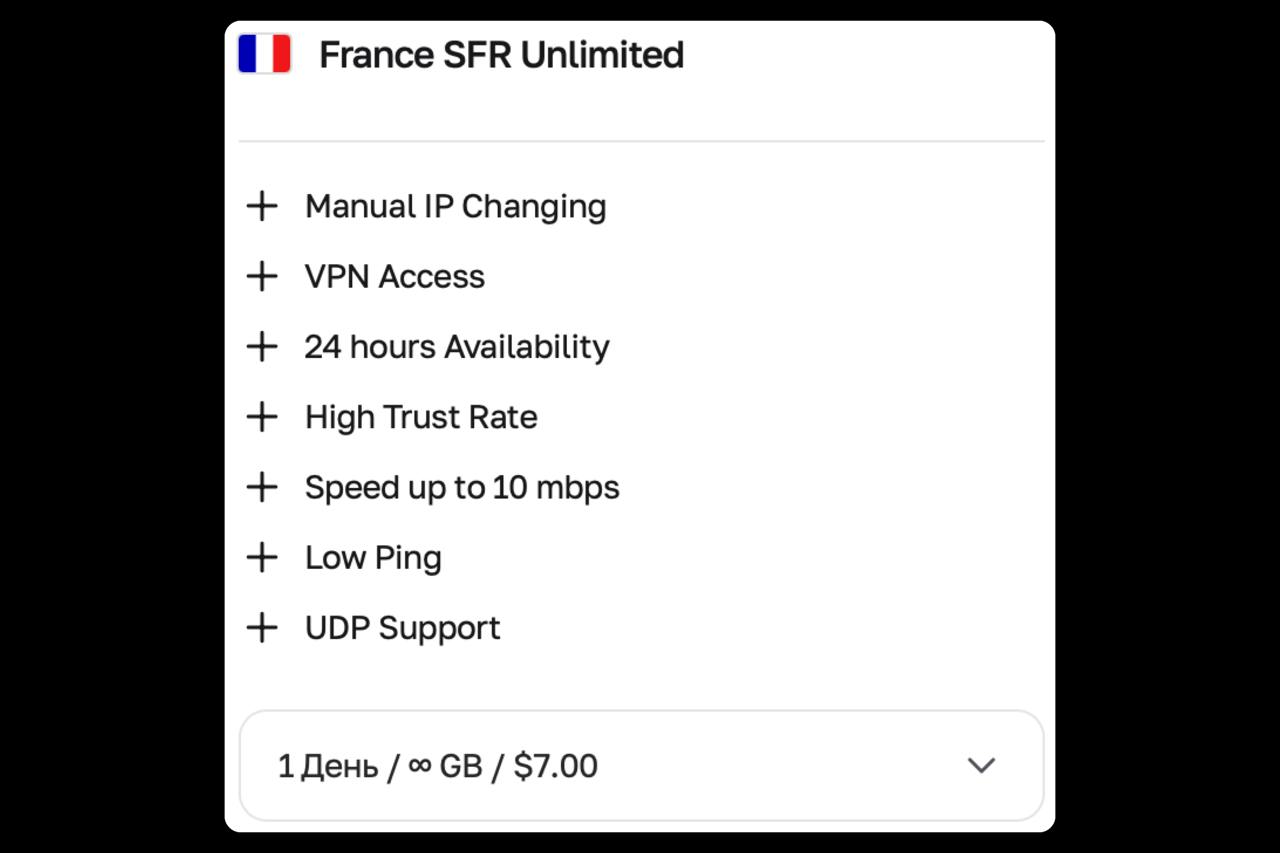Click the VPN Access feature label

pyautogui.click(x=395, y=277)
